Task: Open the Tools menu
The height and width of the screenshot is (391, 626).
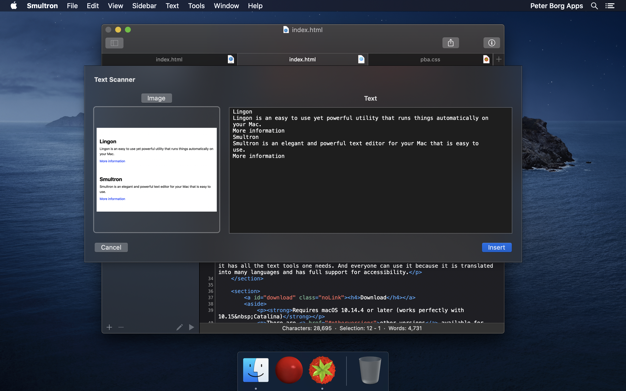Action: 196,6
